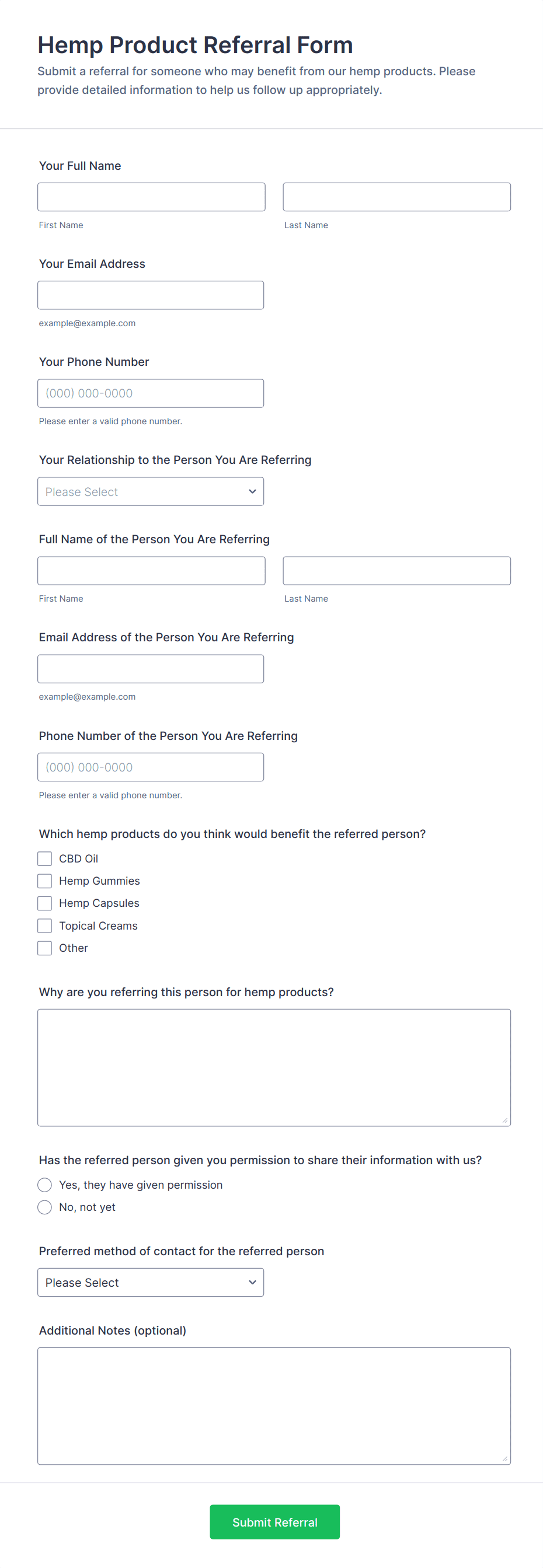
Task: Open the relationship Please Select dropdown
Action: [151, 491]
